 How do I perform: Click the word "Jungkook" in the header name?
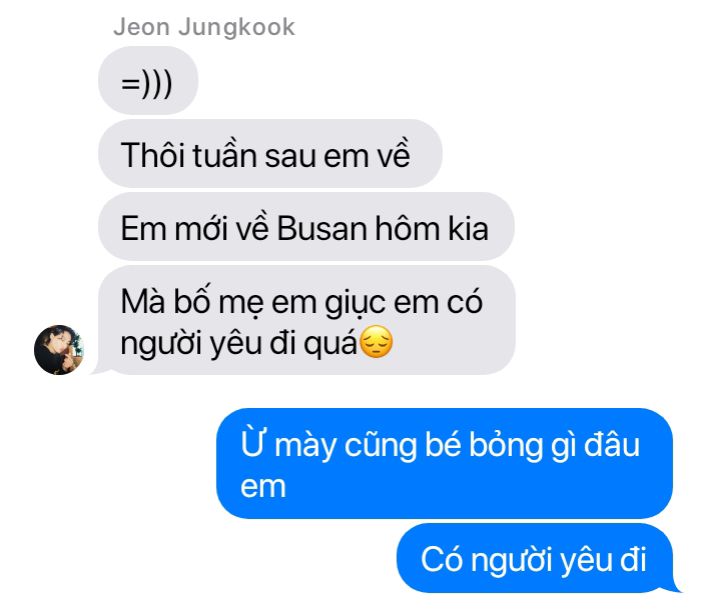point(236,28)
